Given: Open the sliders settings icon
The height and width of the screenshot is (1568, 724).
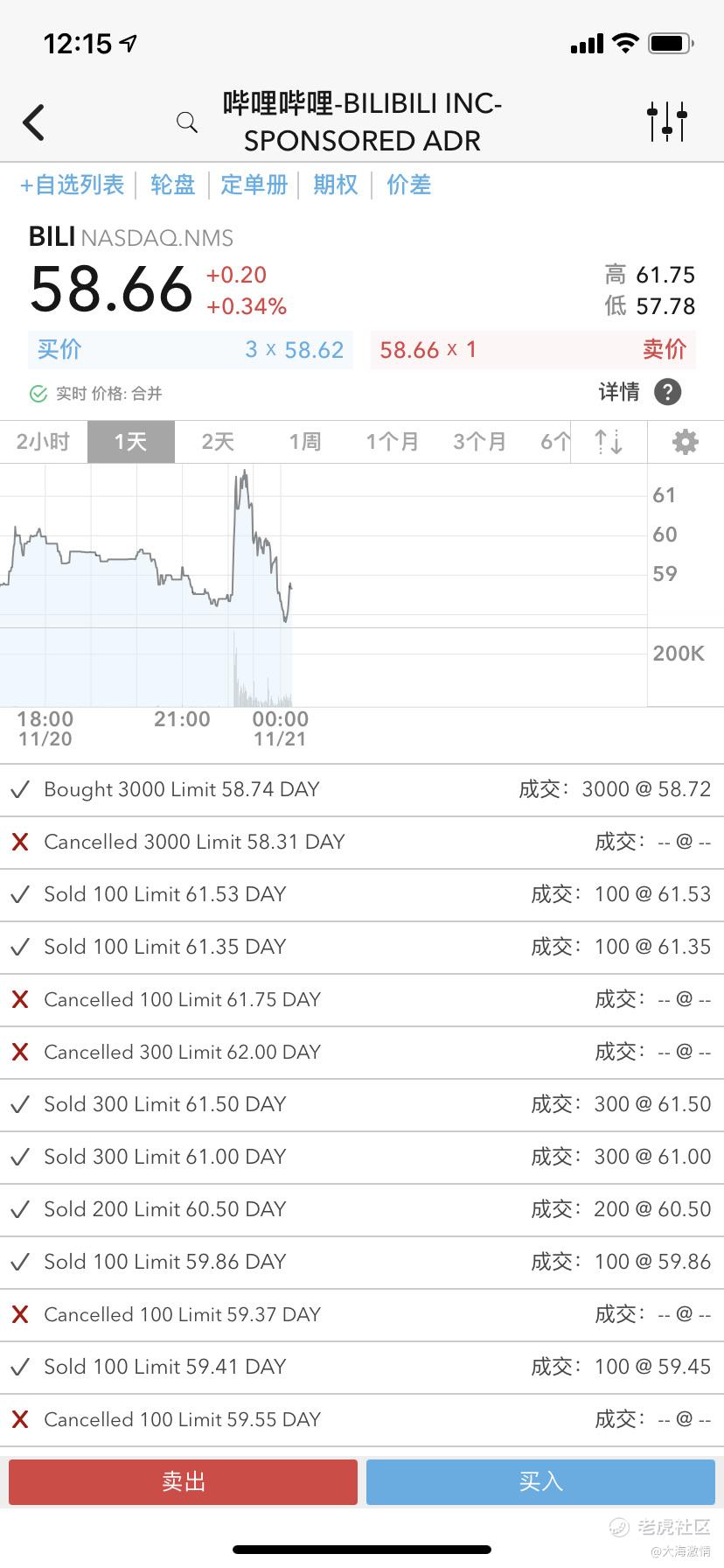Looking at the screenshot, I should point(667,122).
